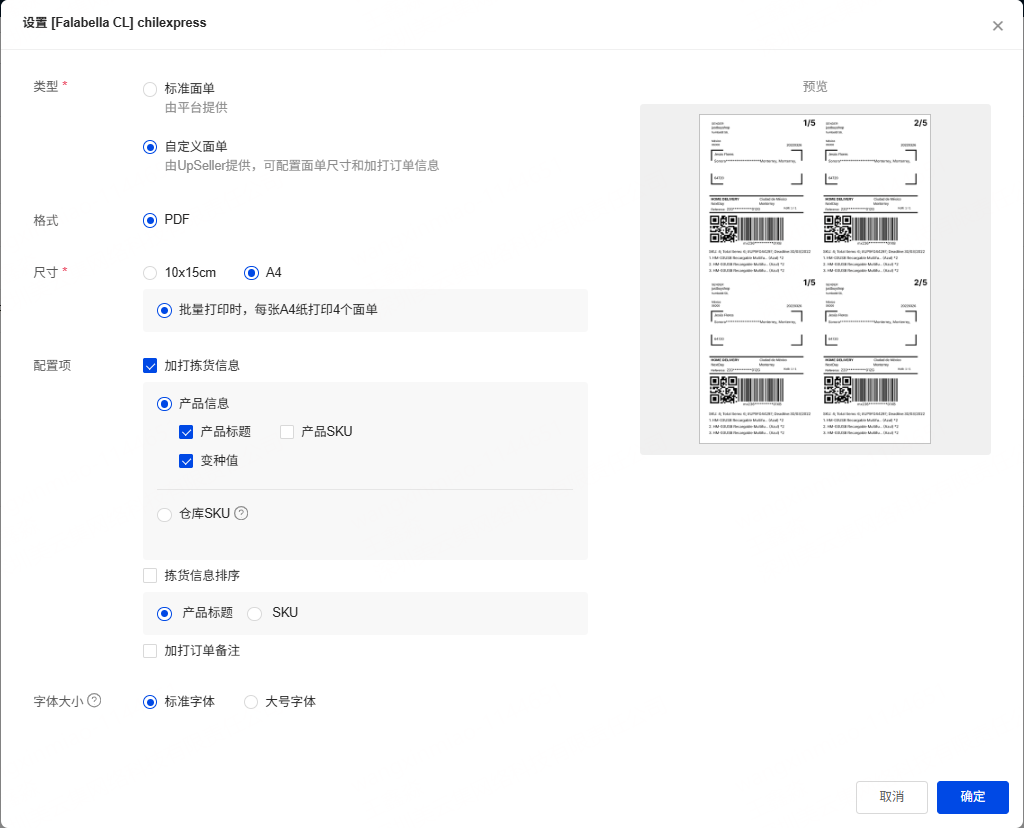Choose 大号字体 font size
Screen dimensions: 1024x828
(x=251, y=702)
